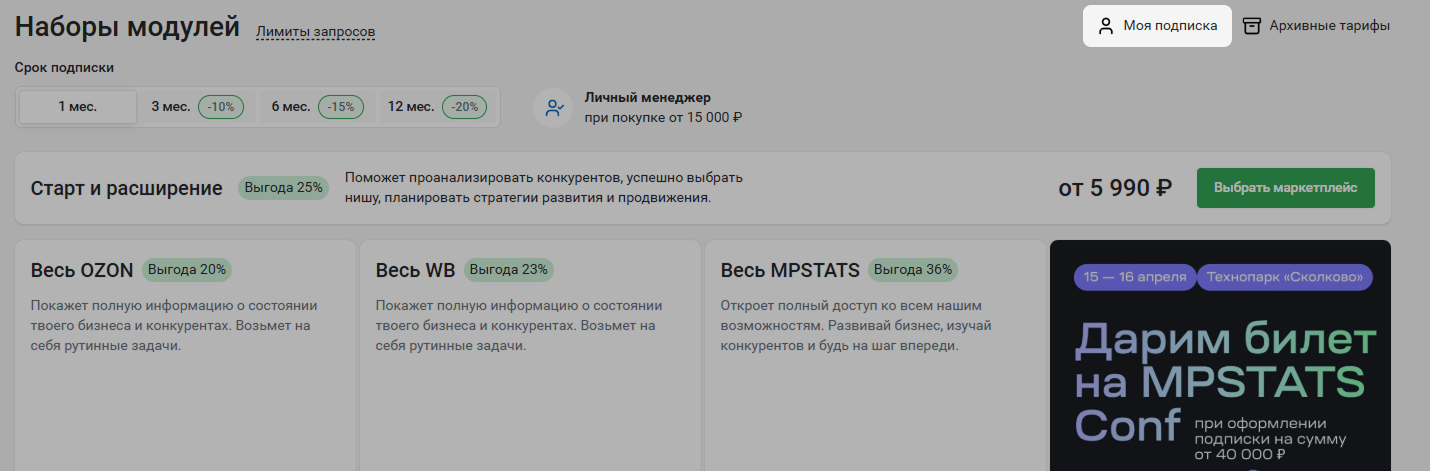Click the Срок подписки label

65,68
